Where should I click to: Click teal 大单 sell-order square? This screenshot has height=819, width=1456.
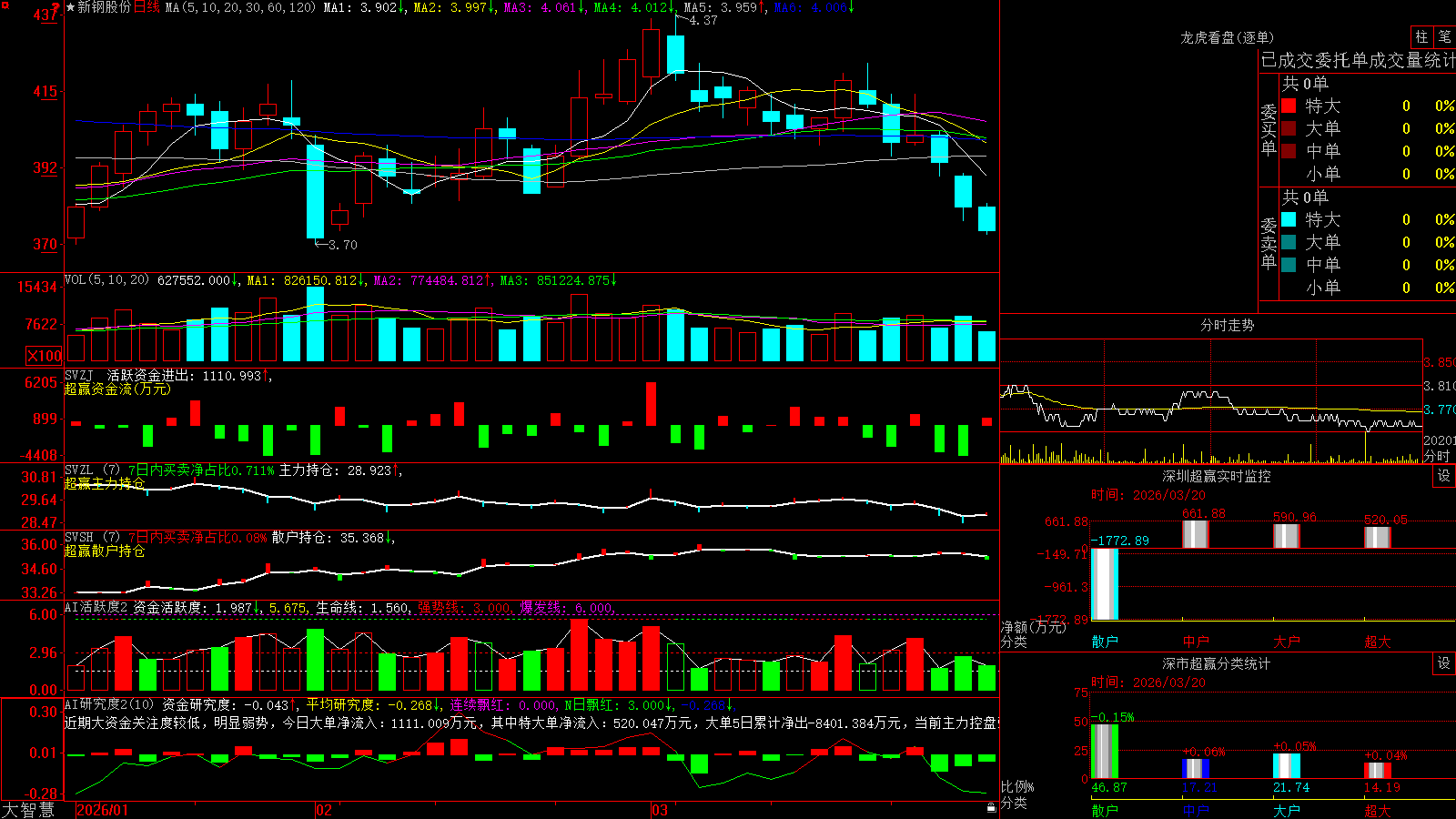1289,242
